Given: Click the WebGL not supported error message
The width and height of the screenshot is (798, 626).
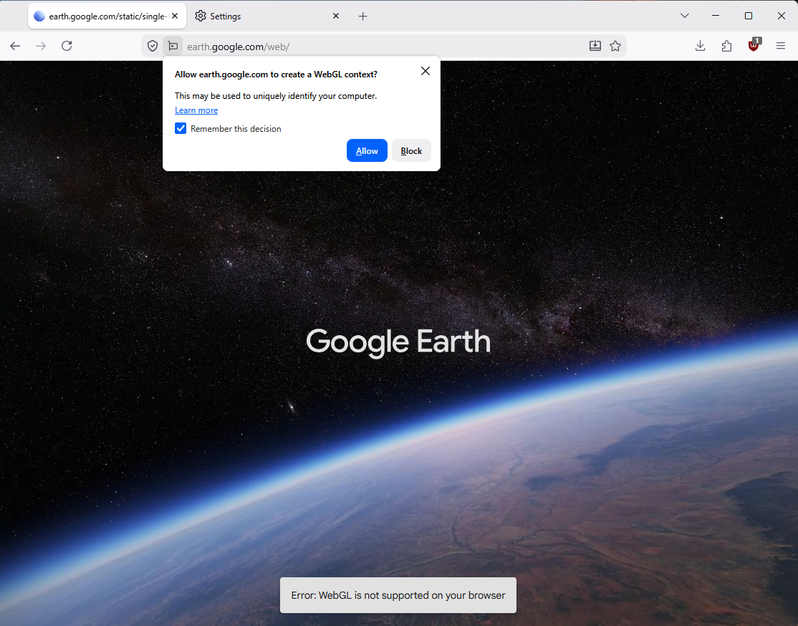Looking at the screenshot, I should point(398,595).
